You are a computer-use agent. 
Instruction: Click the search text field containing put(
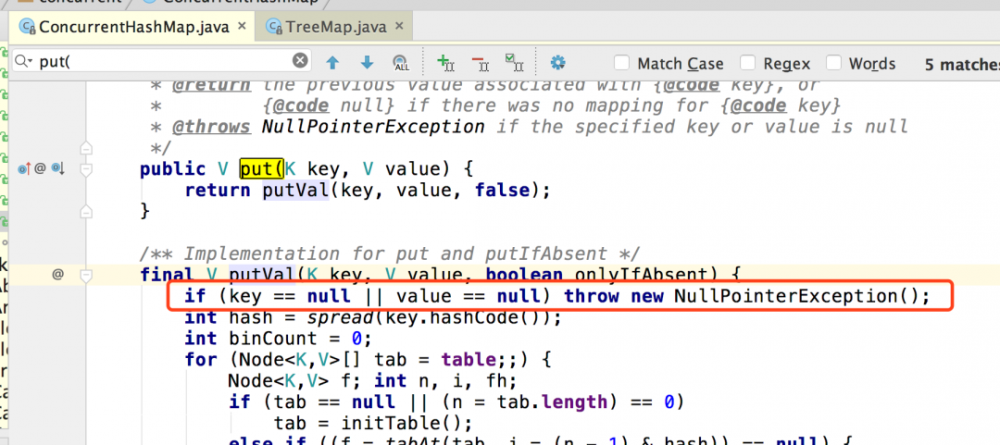click(163, 61)
